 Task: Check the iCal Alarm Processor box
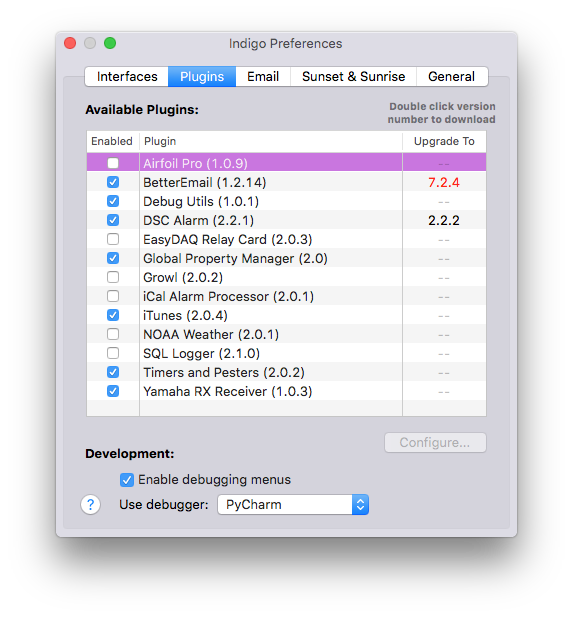[x=113, y=296]
